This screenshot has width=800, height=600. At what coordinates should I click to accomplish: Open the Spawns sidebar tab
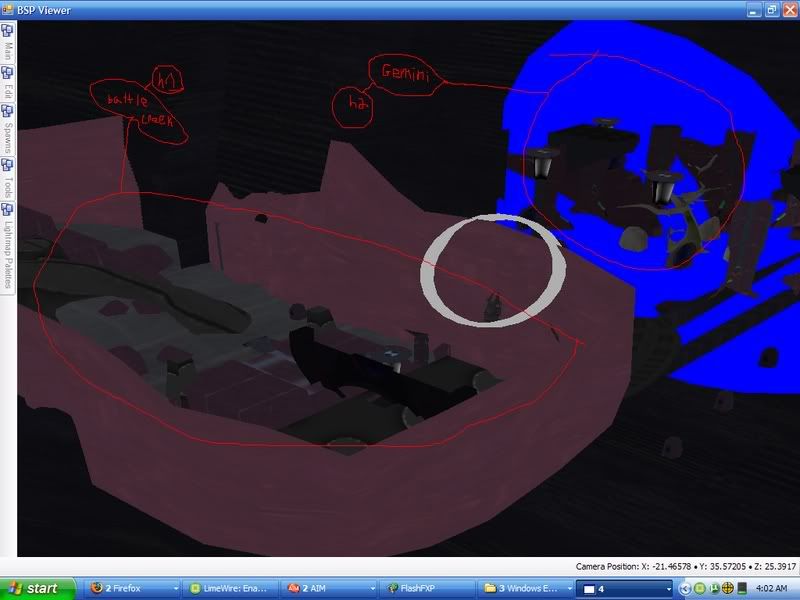pos(7,130)
